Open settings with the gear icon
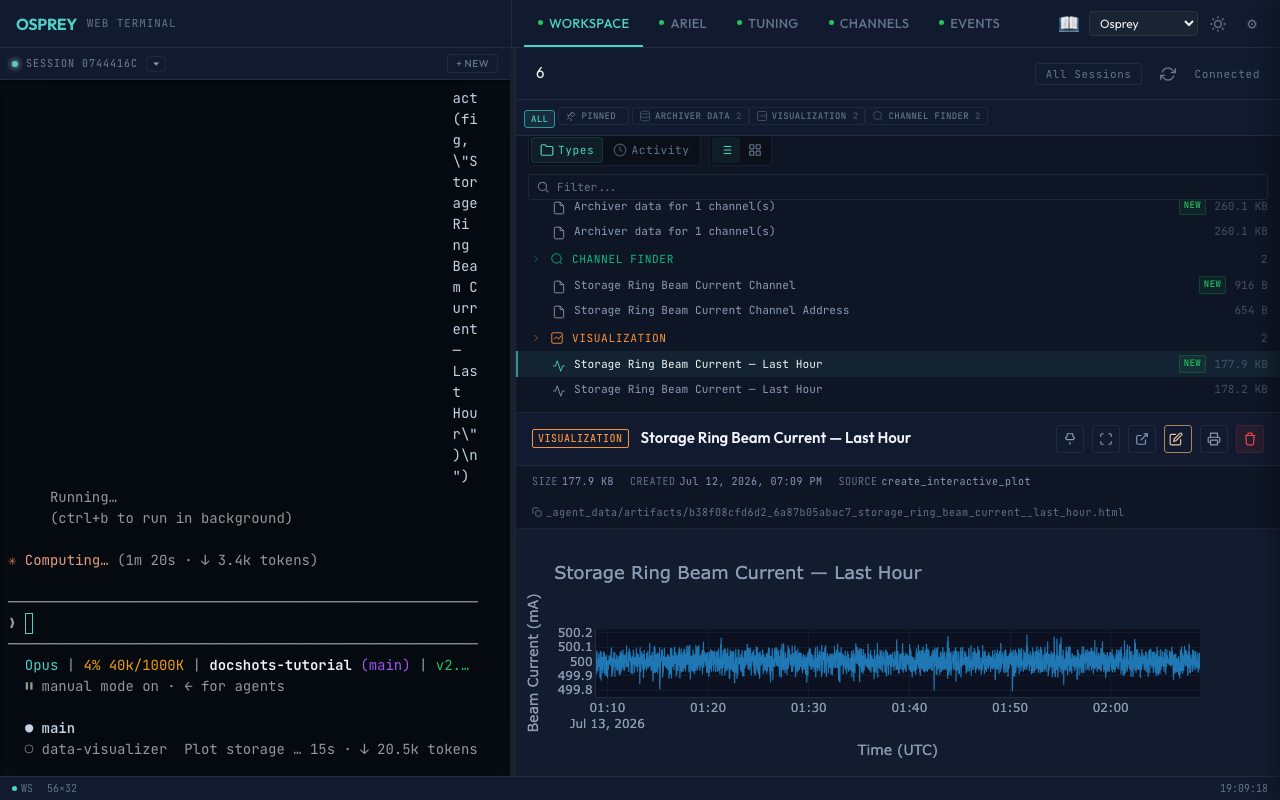 pyautogui.click(x=1252, y=23)
